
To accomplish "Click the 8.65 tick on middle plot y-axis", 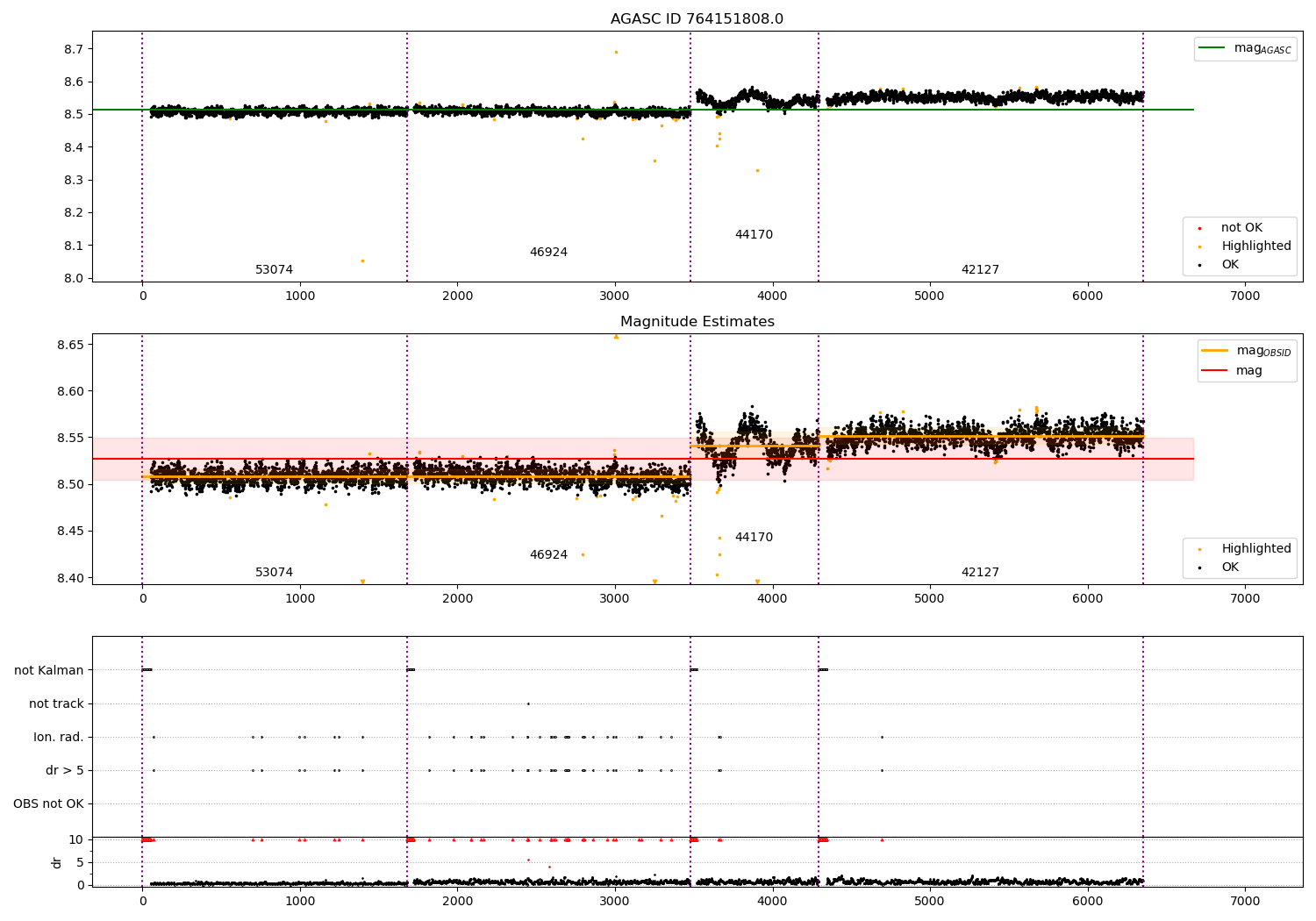I will point(70,345).
